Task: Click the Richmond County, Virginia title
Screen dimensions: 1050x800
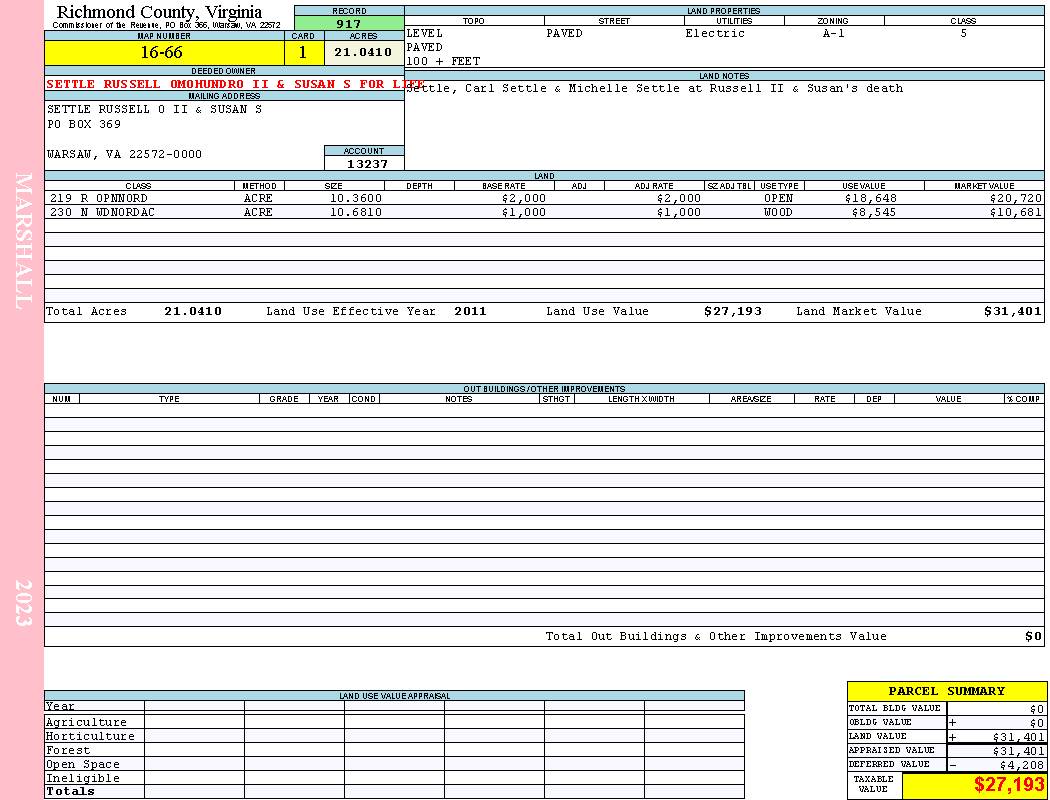Action: (x=159, y=12)
